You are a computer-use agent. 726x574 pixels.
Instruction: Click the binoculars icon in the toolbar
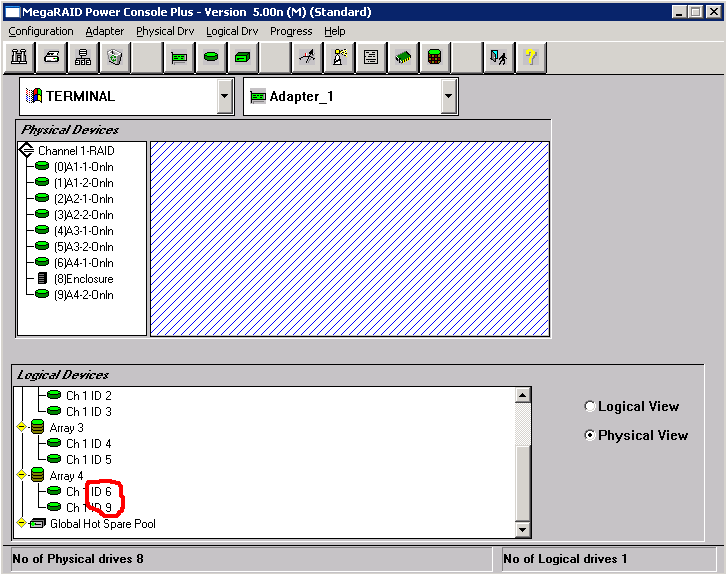click(19, 58)
